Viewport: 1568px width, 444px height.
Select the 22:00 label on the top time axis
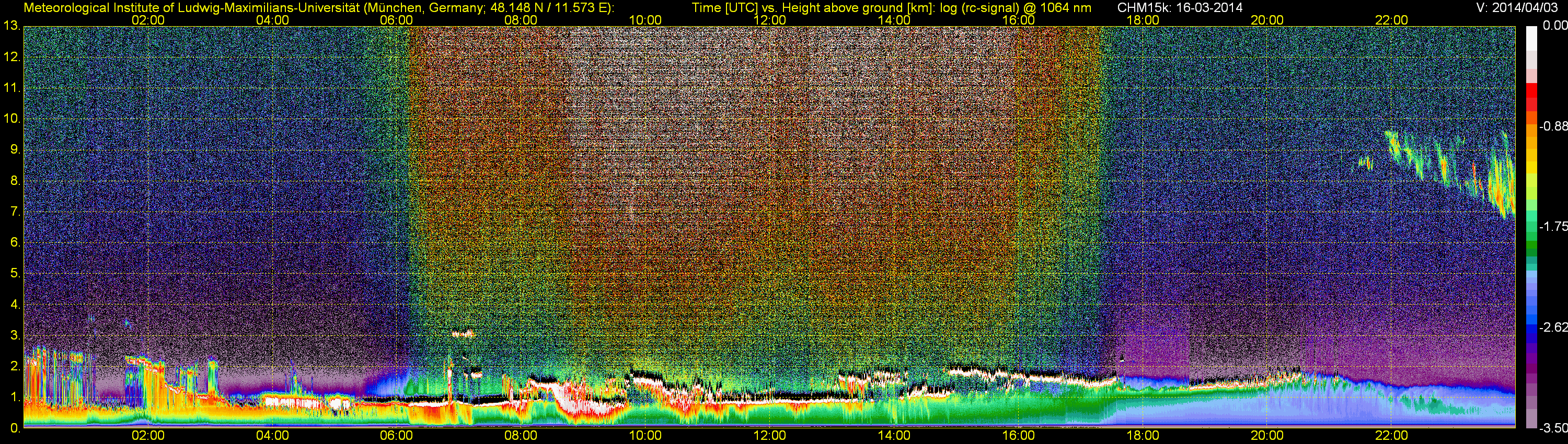(x=1391, y=20)
